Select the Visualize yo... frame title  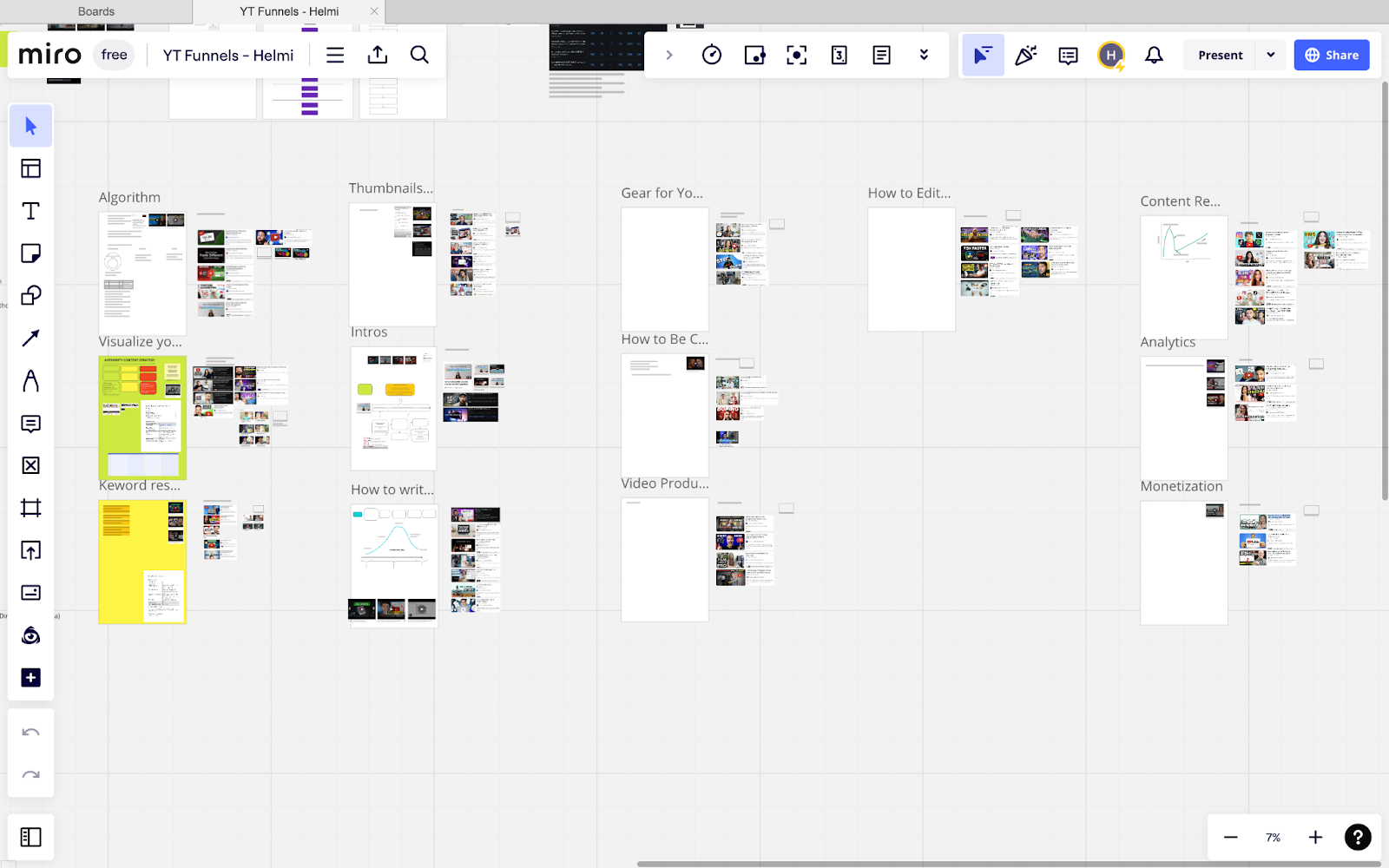point(141,342)
